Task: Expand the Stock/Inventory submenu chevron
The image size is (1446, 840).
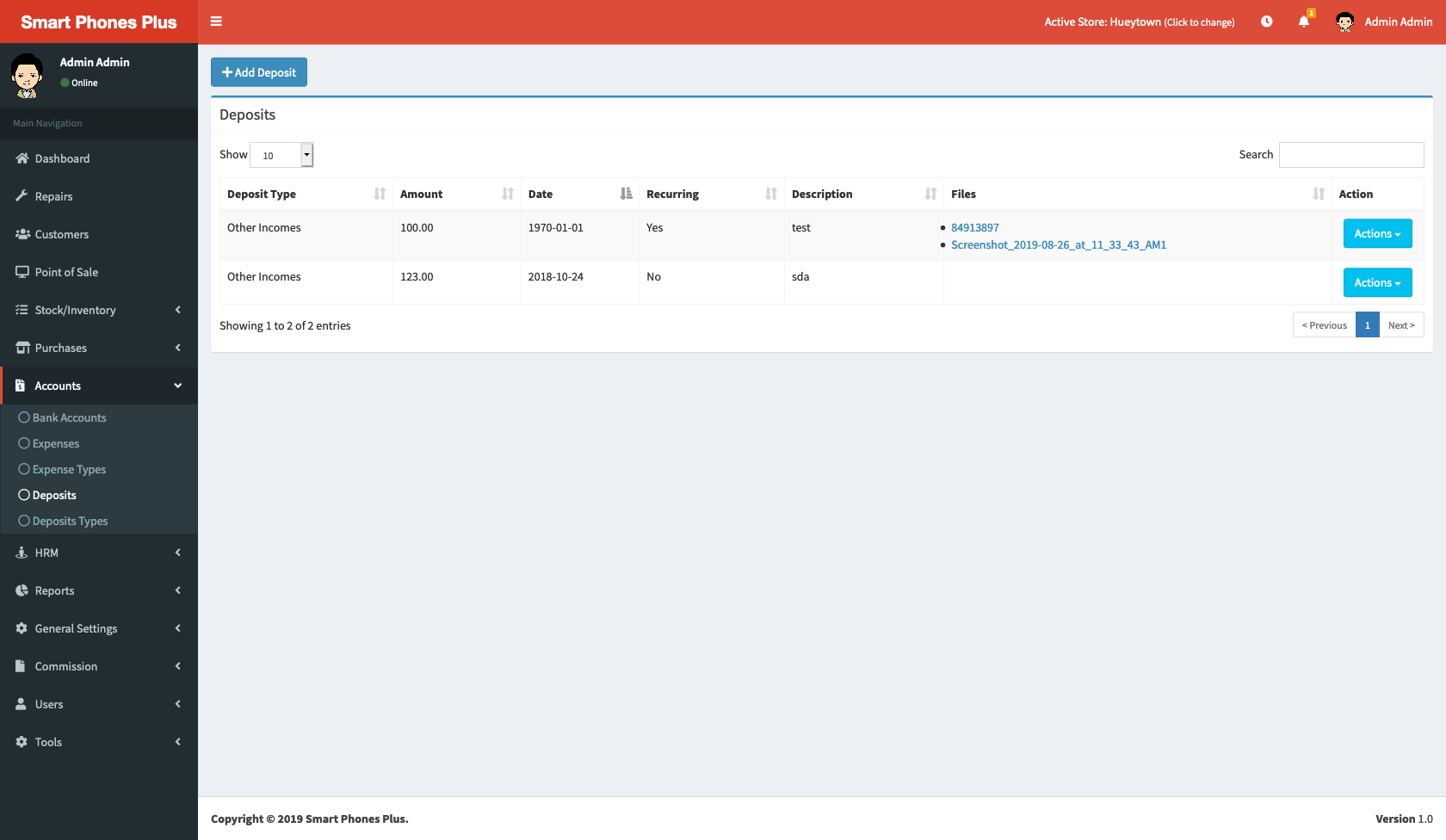Action: [178, 310]
